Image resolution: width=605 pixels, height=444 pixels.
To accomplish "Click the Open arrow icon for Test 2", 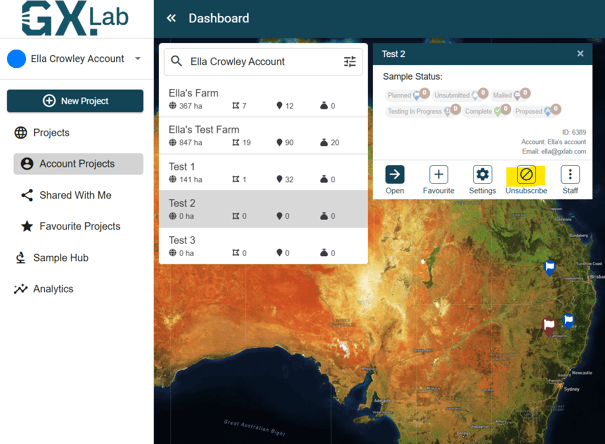I will click(395, 175).
